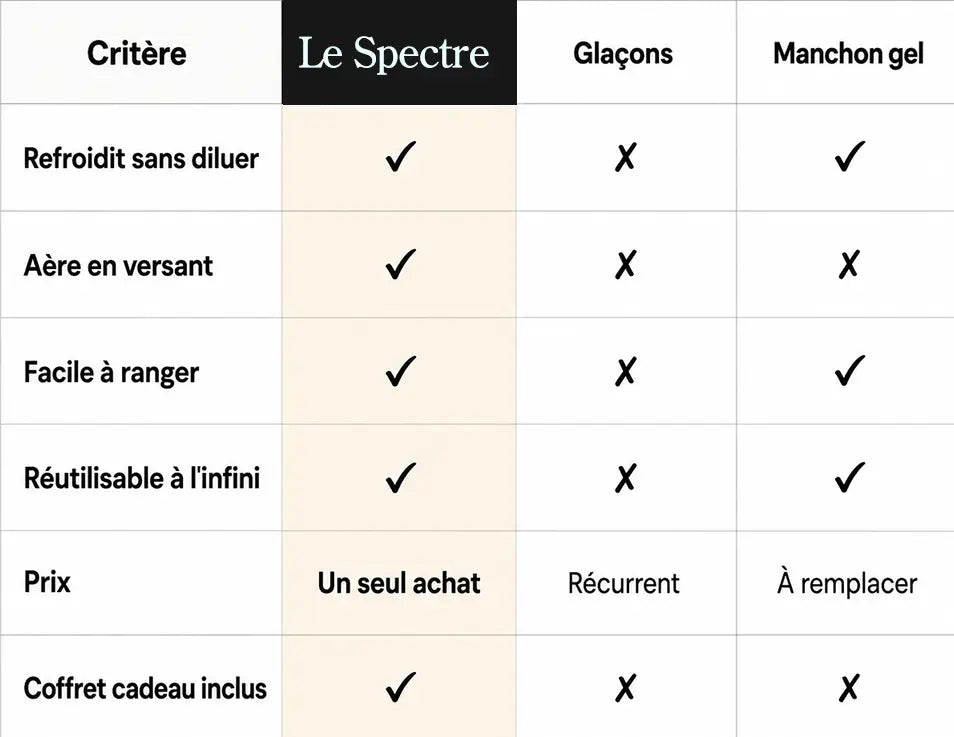Select the Glaçons column header
The height and width of the screenshot is (737, 954).
[623, 54]
